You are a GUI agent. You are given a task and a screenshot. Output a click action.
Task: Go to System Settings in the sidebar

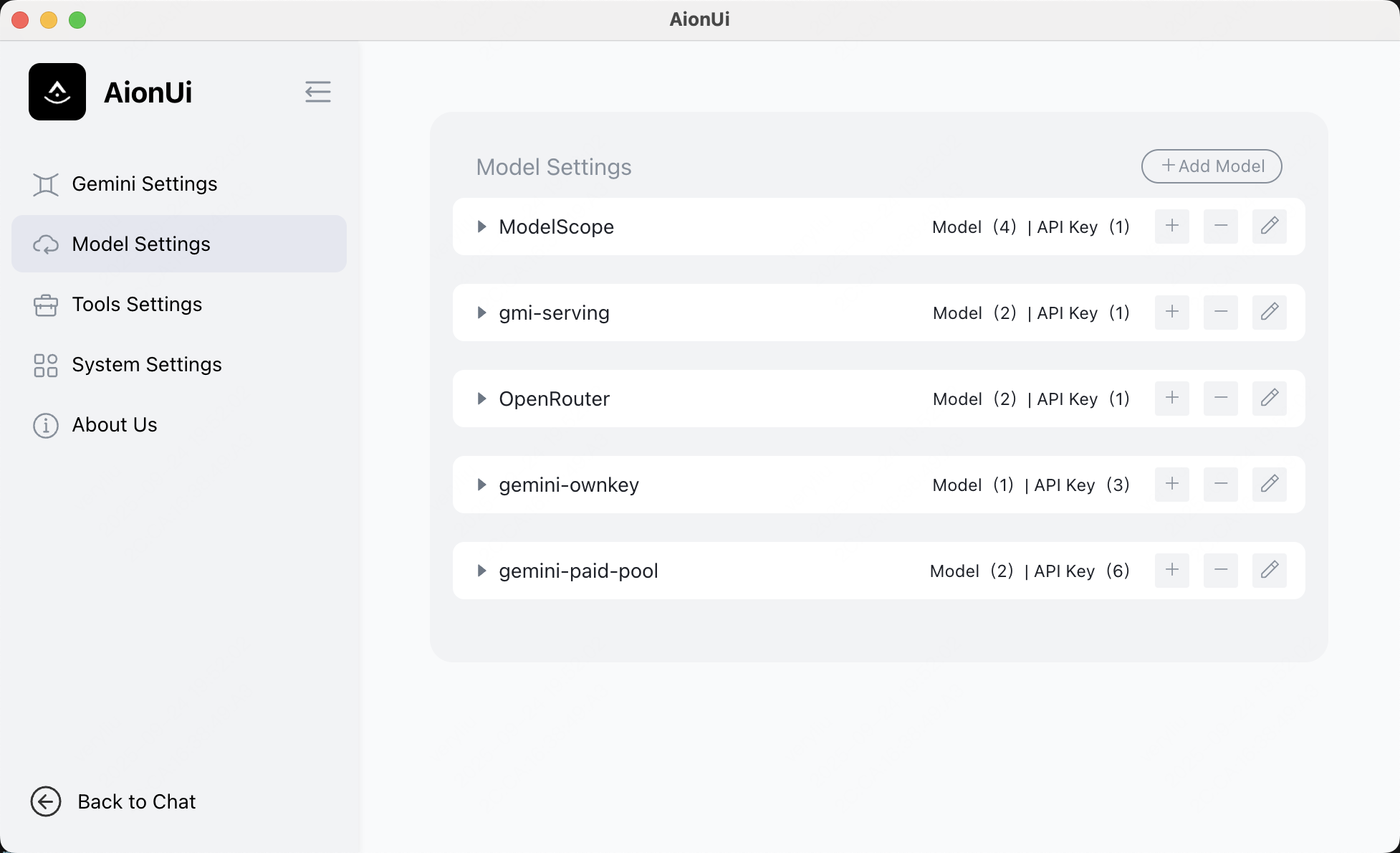(x=179, y=365)
